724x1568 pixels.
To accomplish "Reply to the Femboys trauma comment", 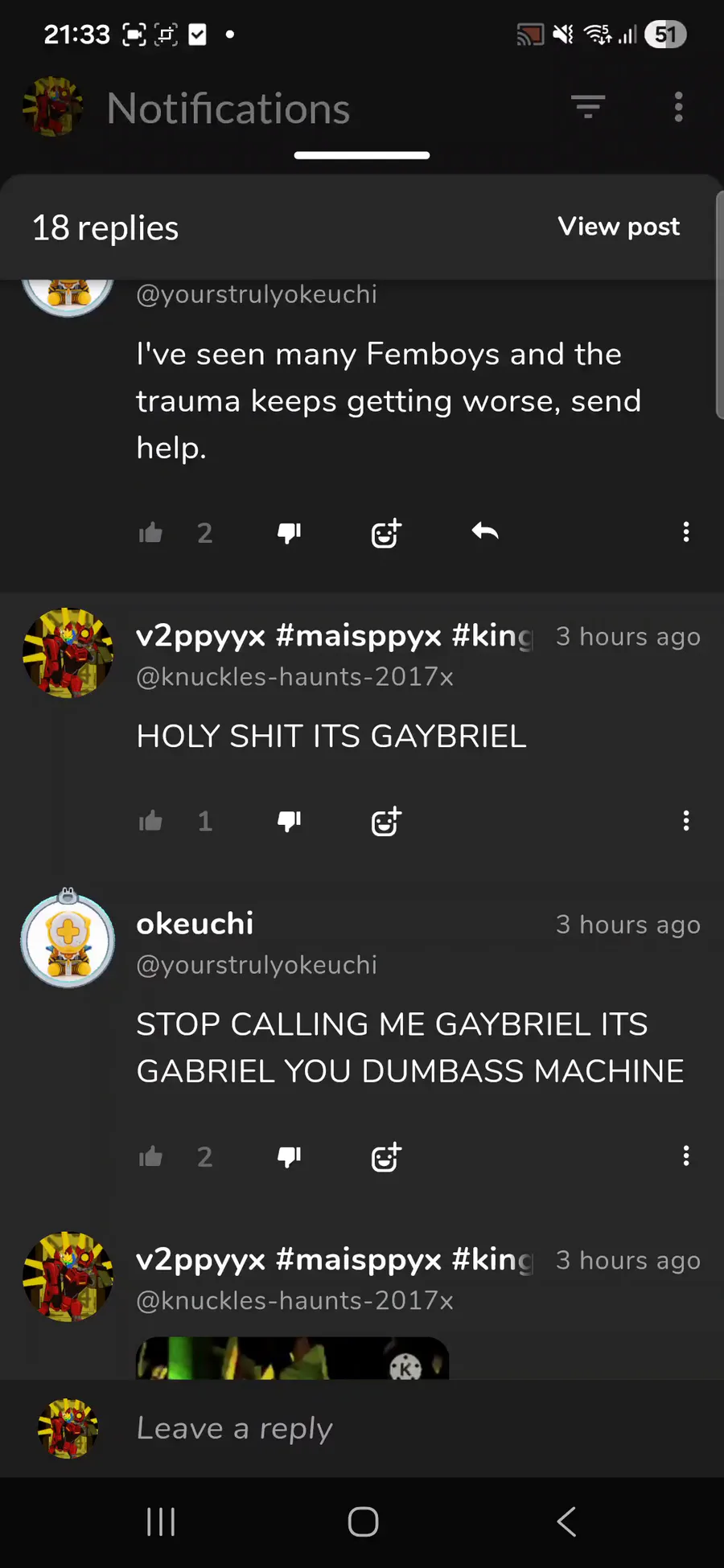I will (485, 532).
